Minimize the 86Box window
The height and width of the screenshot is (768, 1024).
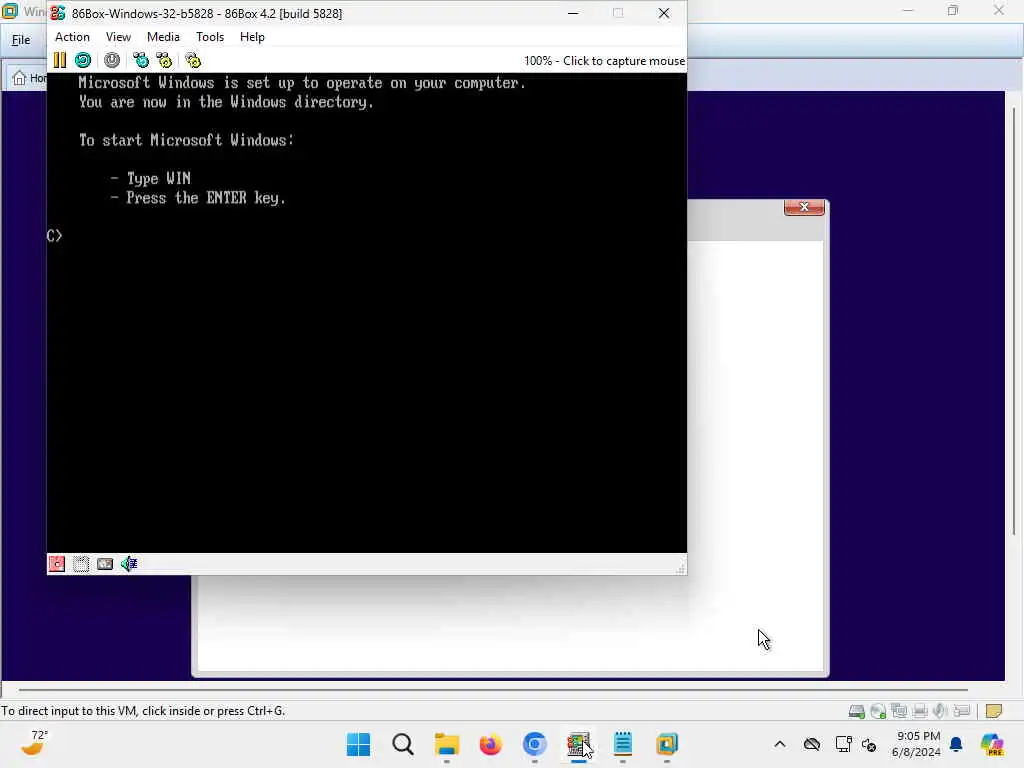573,13
